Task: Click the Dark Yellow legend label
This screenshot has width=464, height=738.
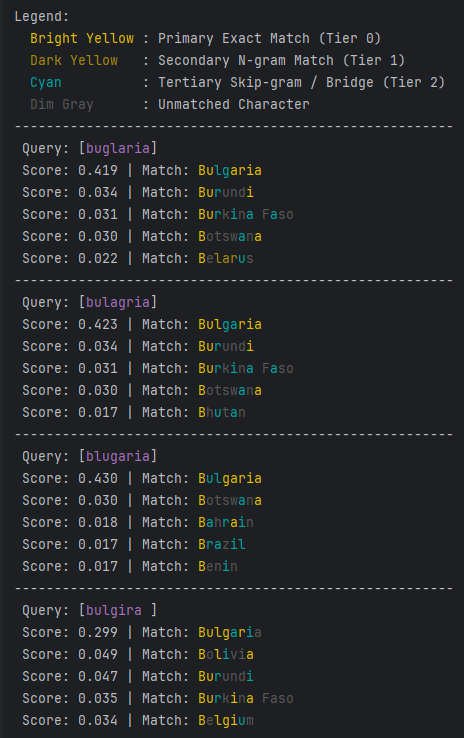Action: [x=74, y=61]
